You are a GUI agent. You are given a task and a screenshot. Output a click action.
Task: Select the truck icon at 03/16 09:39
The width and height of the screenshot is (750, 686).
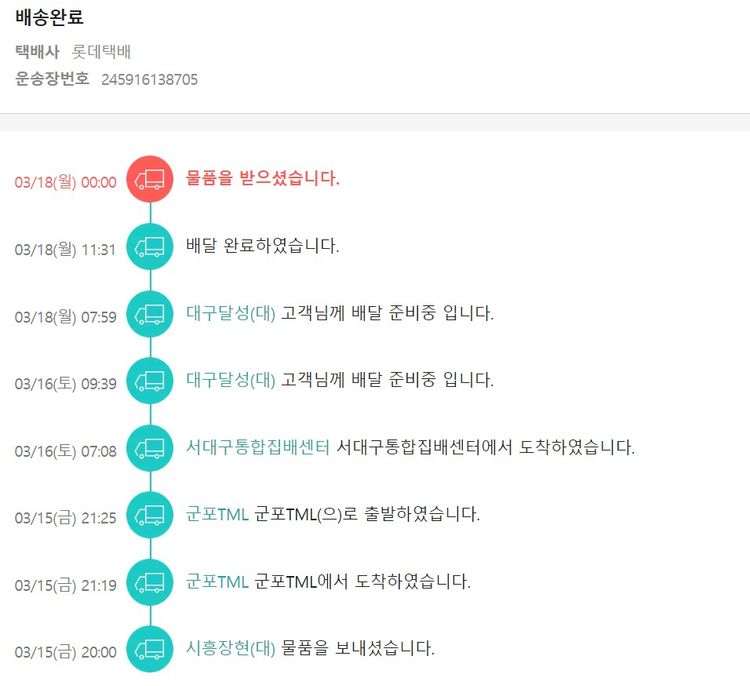[150, 381]
